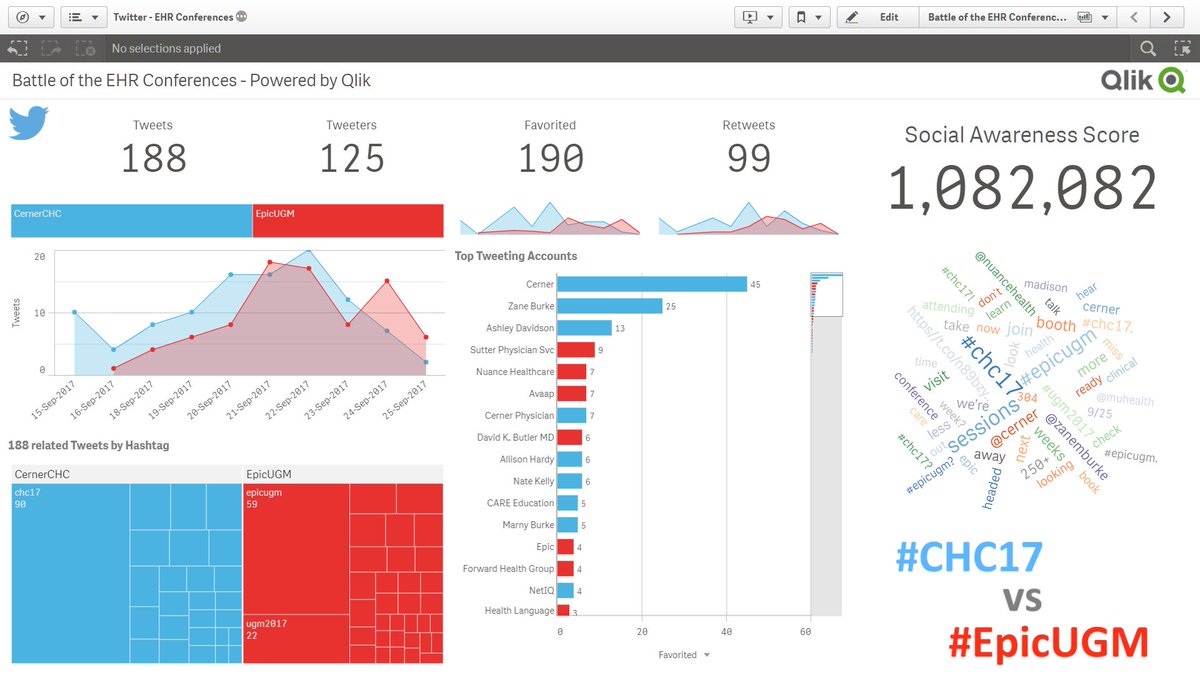Click the EpicUGM treemap header

point(343,474)
